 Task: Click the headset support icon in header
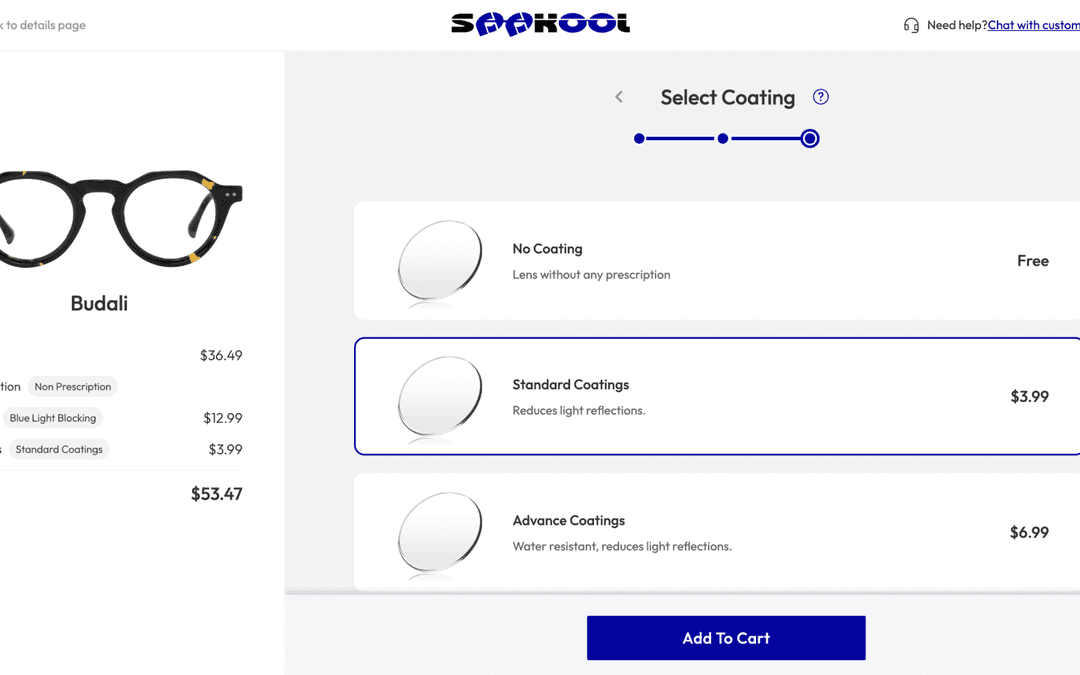coord(911,24)
